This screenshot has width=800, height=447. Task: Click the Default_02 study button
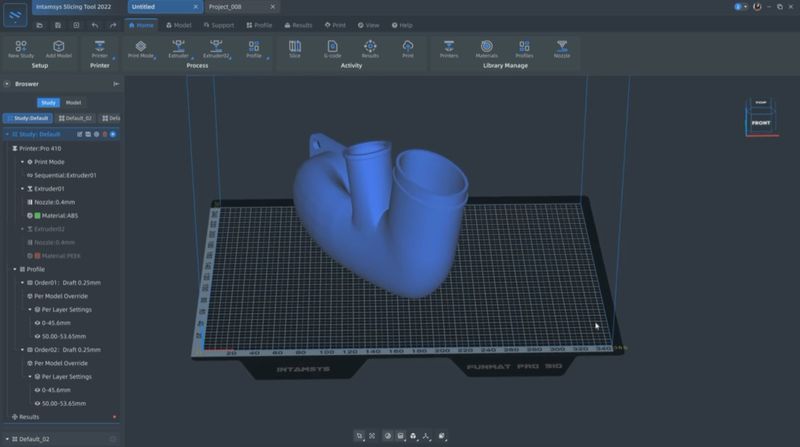click(74, 118)
